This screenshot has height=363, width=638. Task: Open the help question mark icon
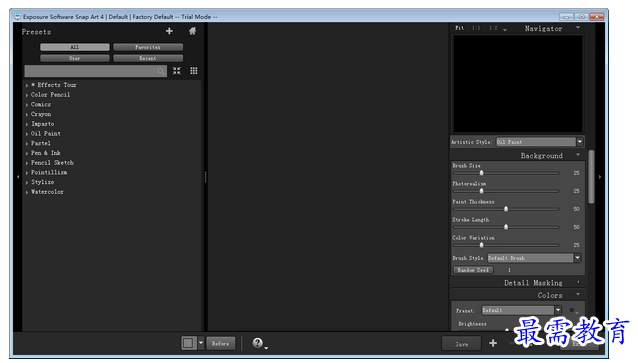pos(257,343)
